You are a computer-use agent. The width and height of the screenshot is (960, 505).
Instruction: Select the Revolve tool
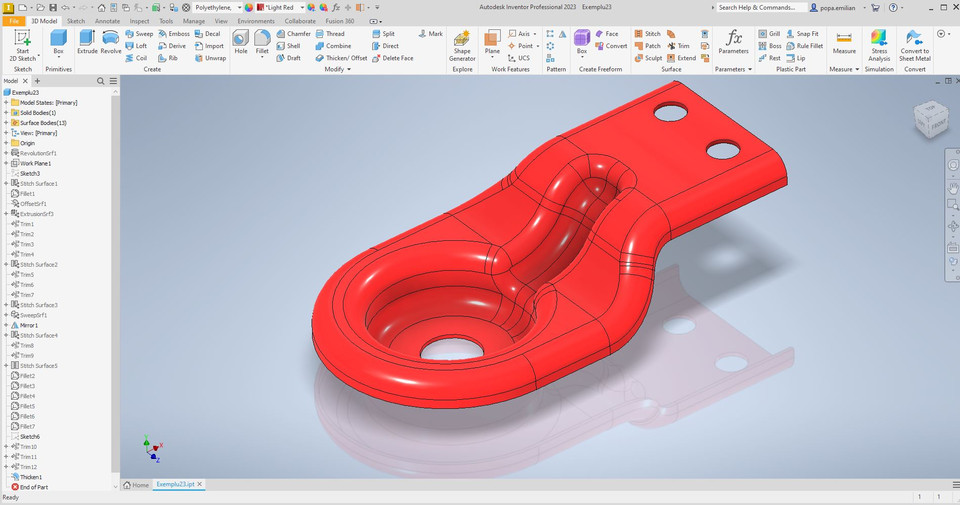pos(111,42)
